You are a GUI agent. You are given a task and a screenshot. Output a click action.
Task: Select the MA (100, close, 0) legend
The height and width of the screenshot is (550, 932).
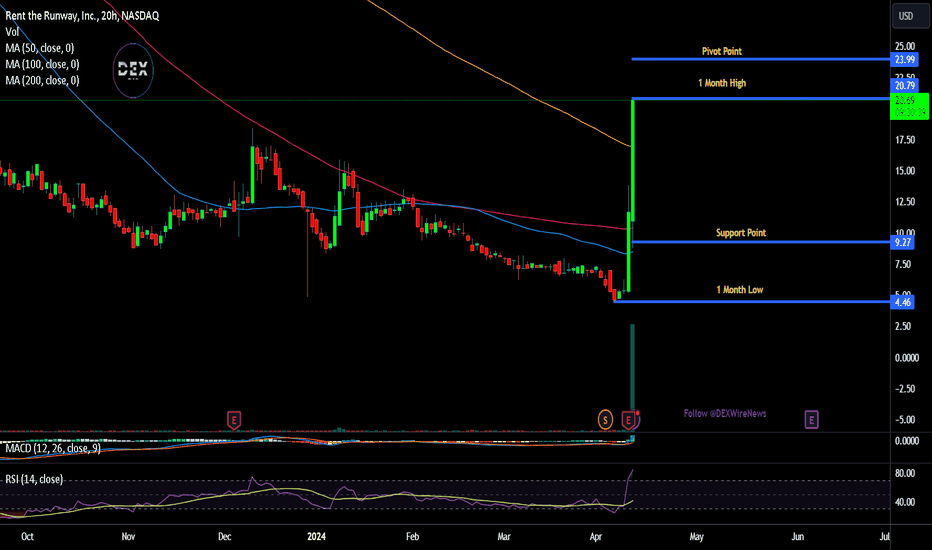click(42, 64)
